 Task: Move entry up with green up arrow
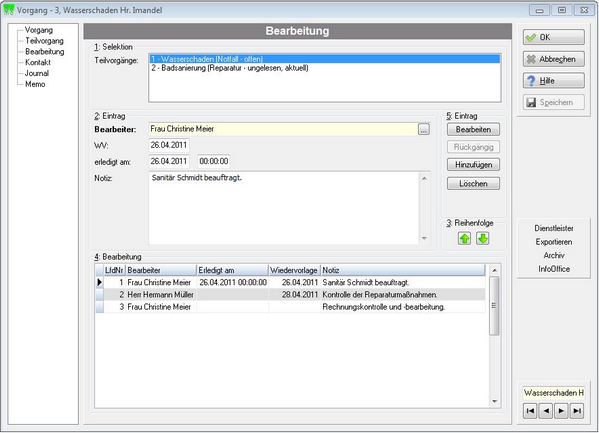tap(465, 239)
